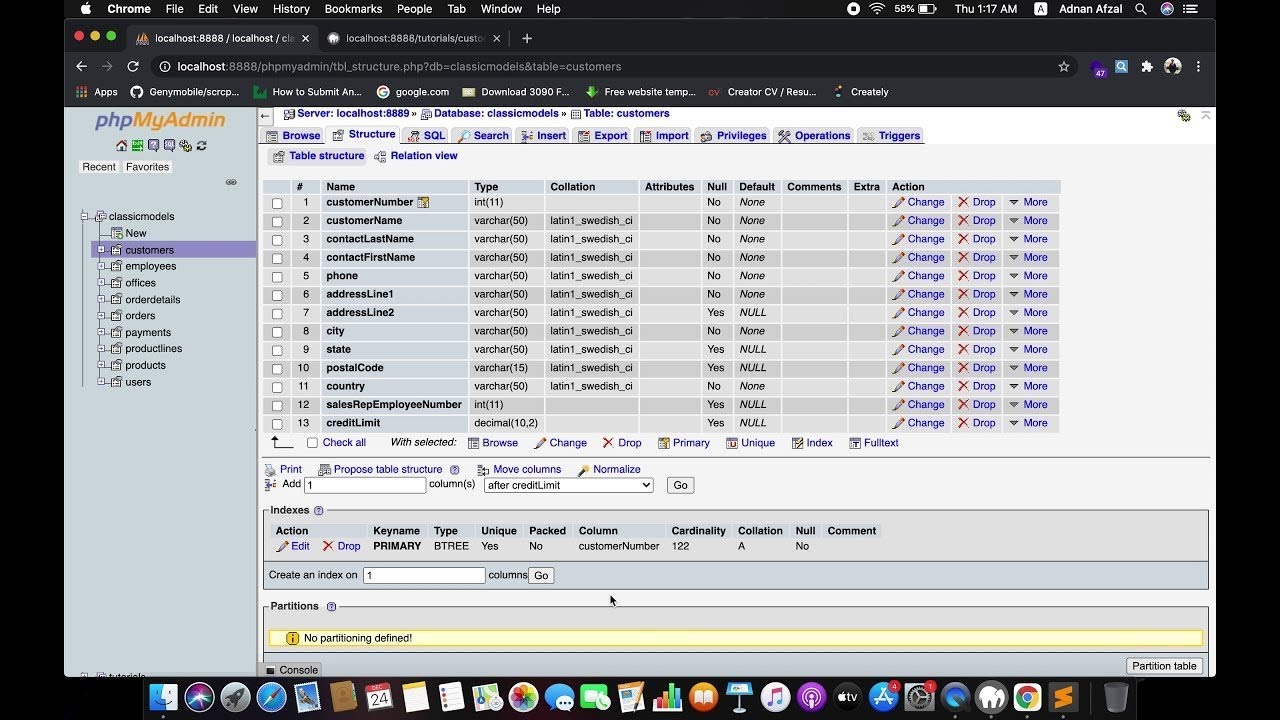Expand the users table node
This screenshot has height=720, width=1280.
(101, 382)
